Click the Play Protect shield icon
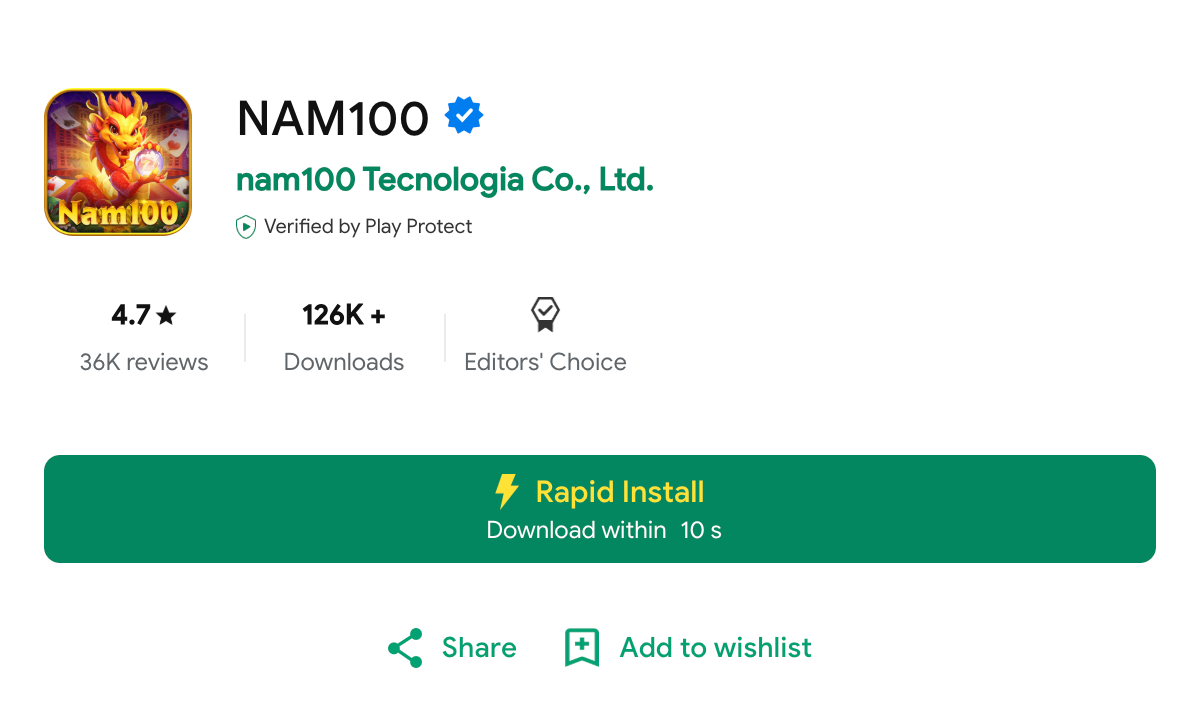1188x706 pixels. pos(245,226)
